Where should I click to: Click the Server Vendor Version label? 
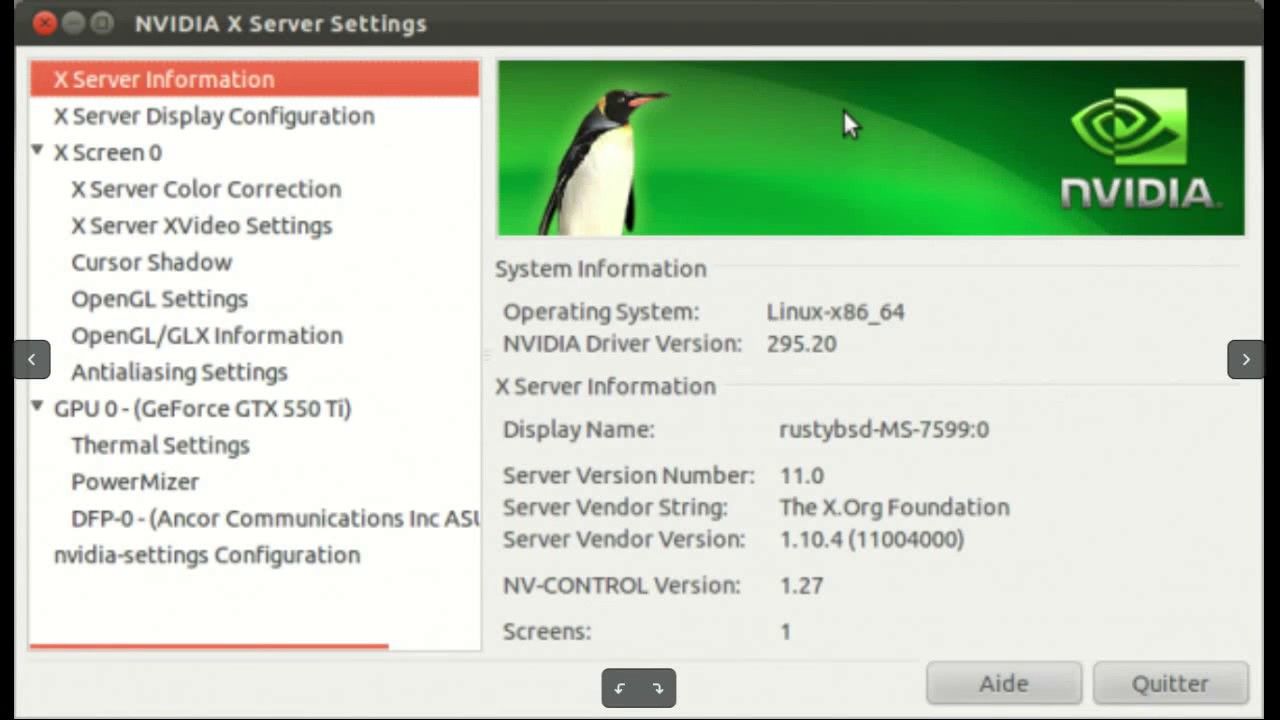click(624, 540)
